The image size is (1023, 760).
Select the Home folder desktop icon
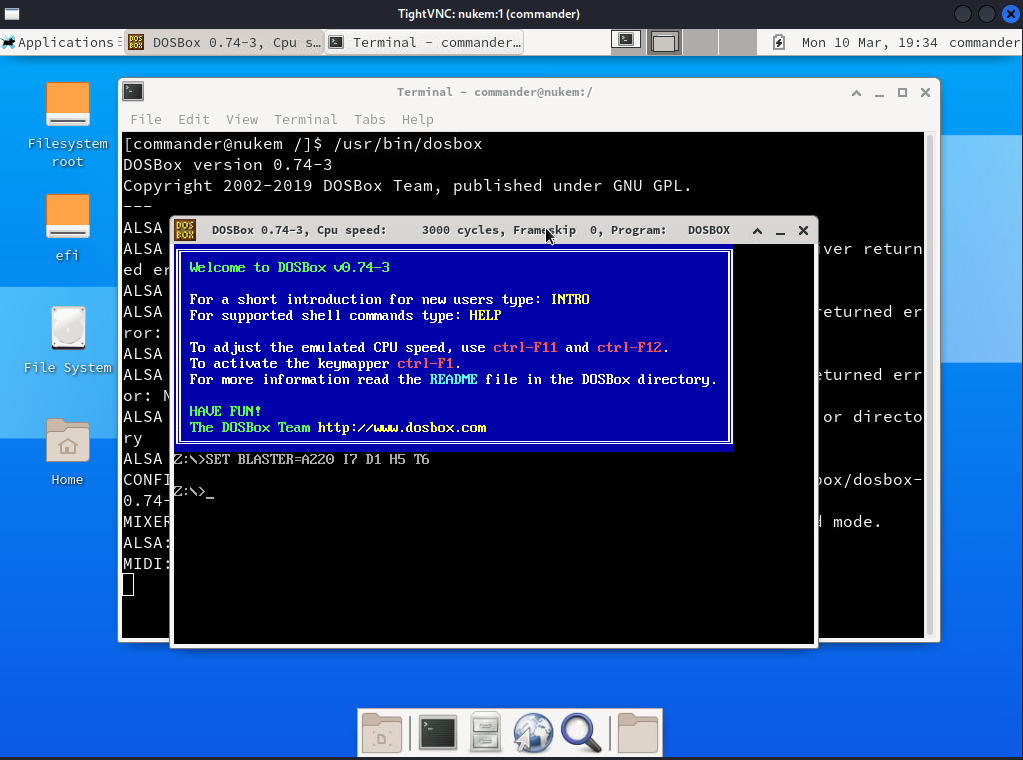point(67,452)
